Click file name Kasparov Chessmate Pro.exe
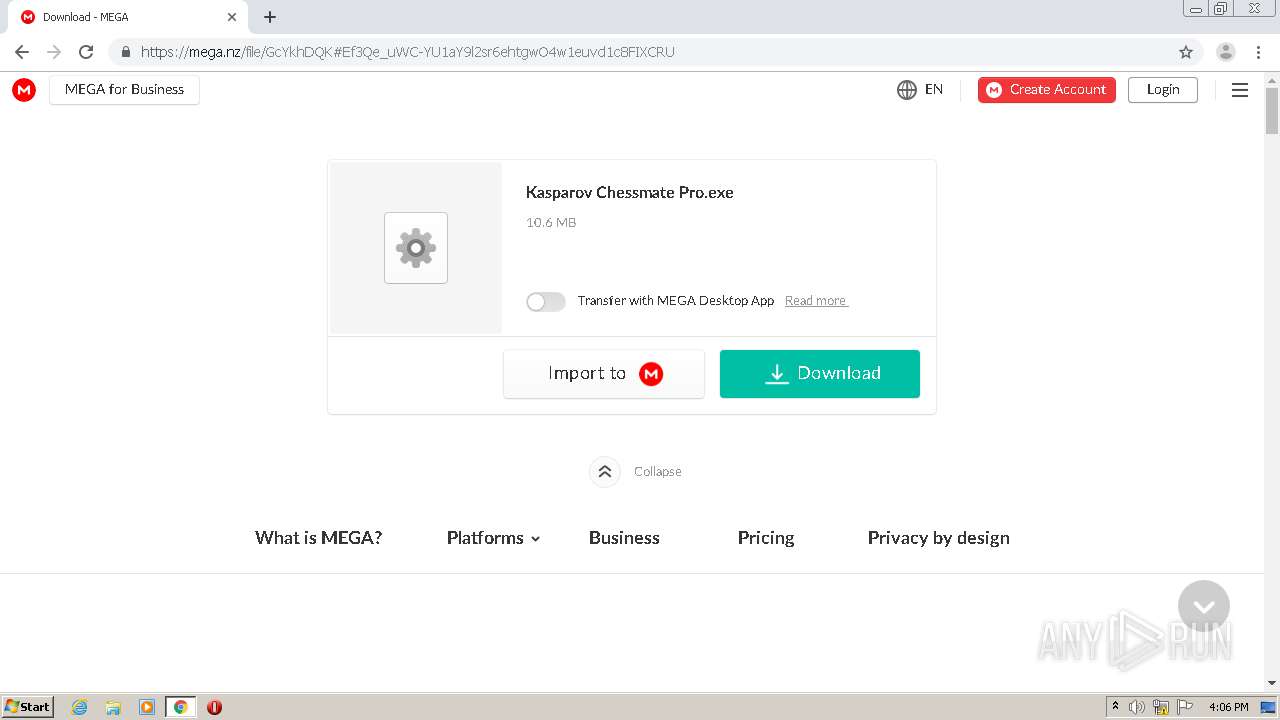Viewport: 1280px width, 720px height. 630,193
